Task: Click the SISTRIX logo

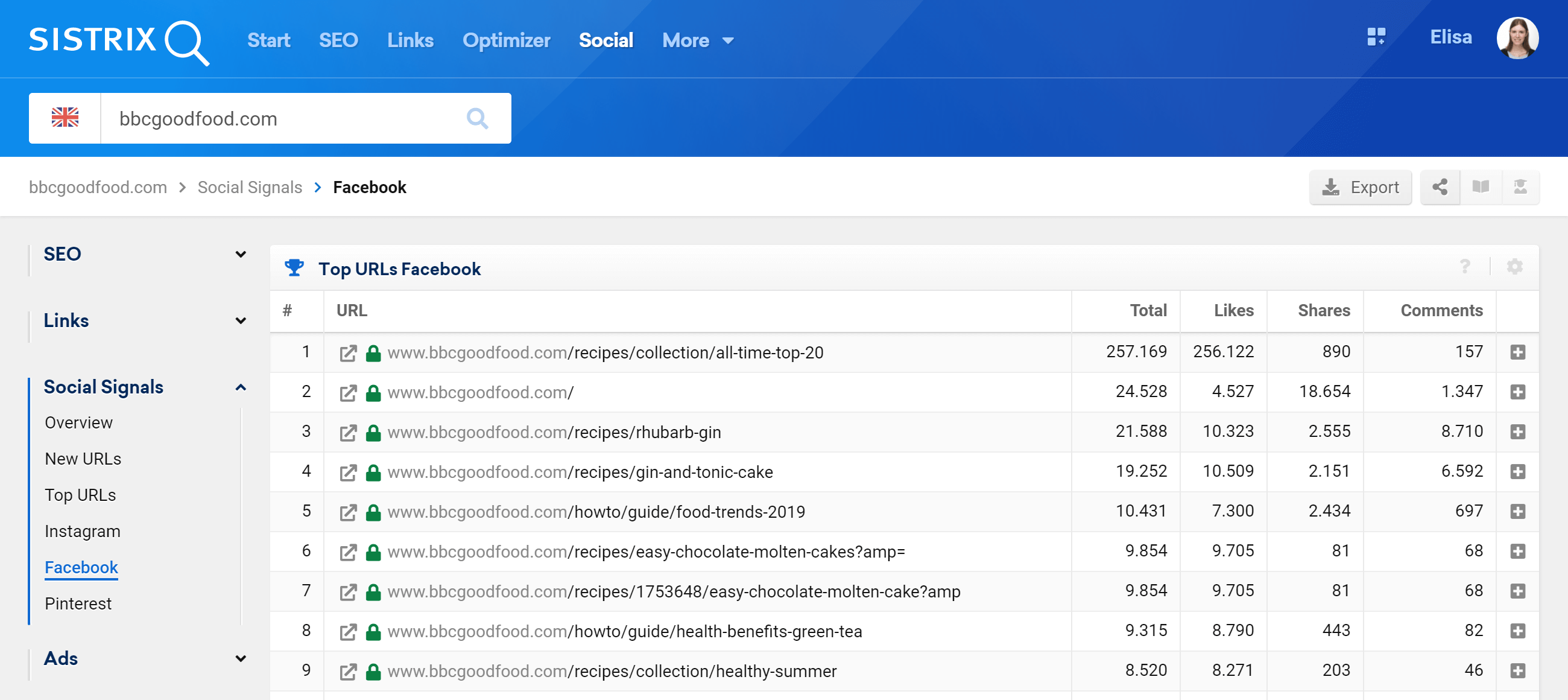Action: click(119, 42)
